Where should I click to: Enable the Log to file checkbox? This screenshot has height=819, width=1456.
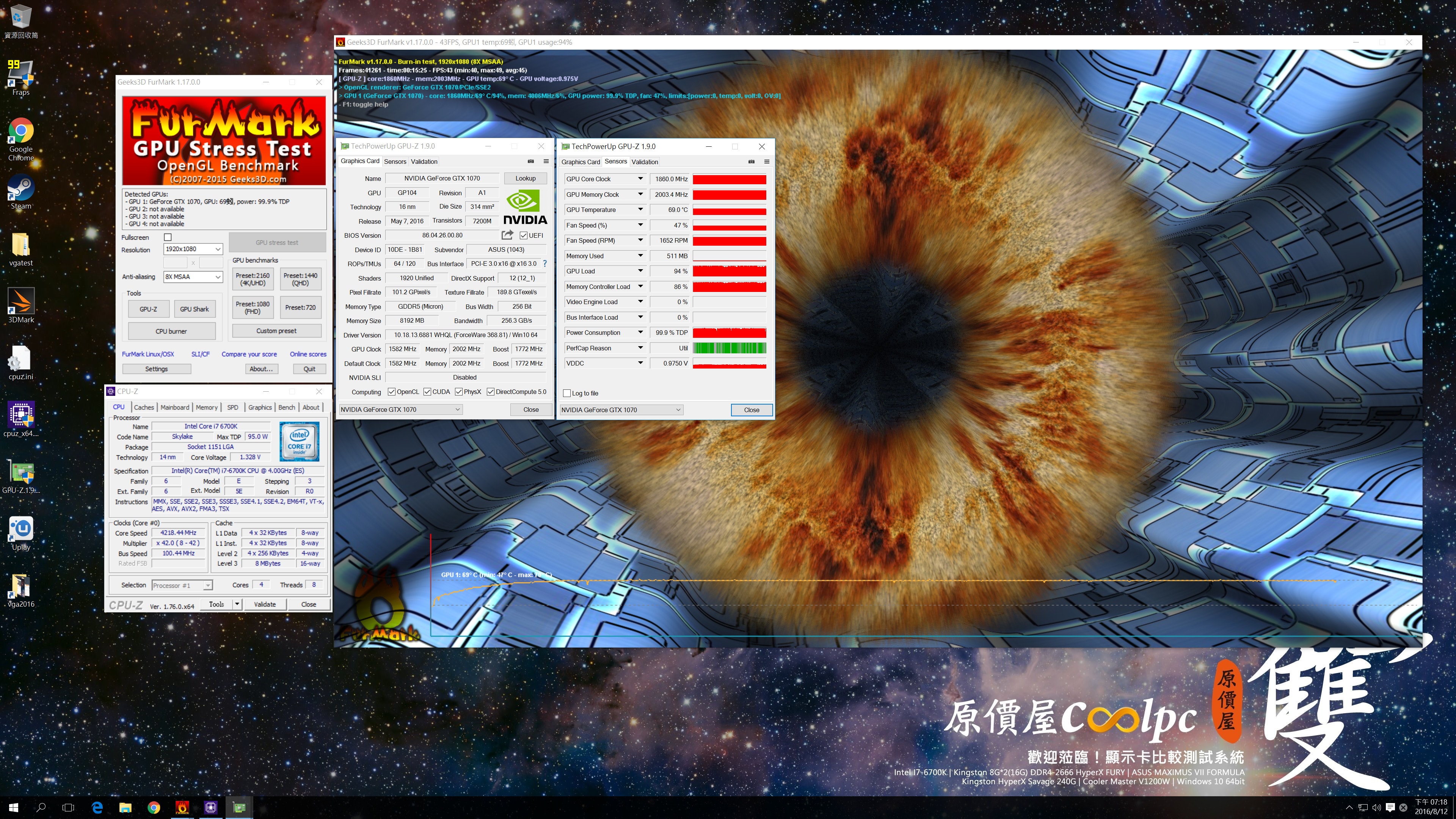(x=567, y=393)
